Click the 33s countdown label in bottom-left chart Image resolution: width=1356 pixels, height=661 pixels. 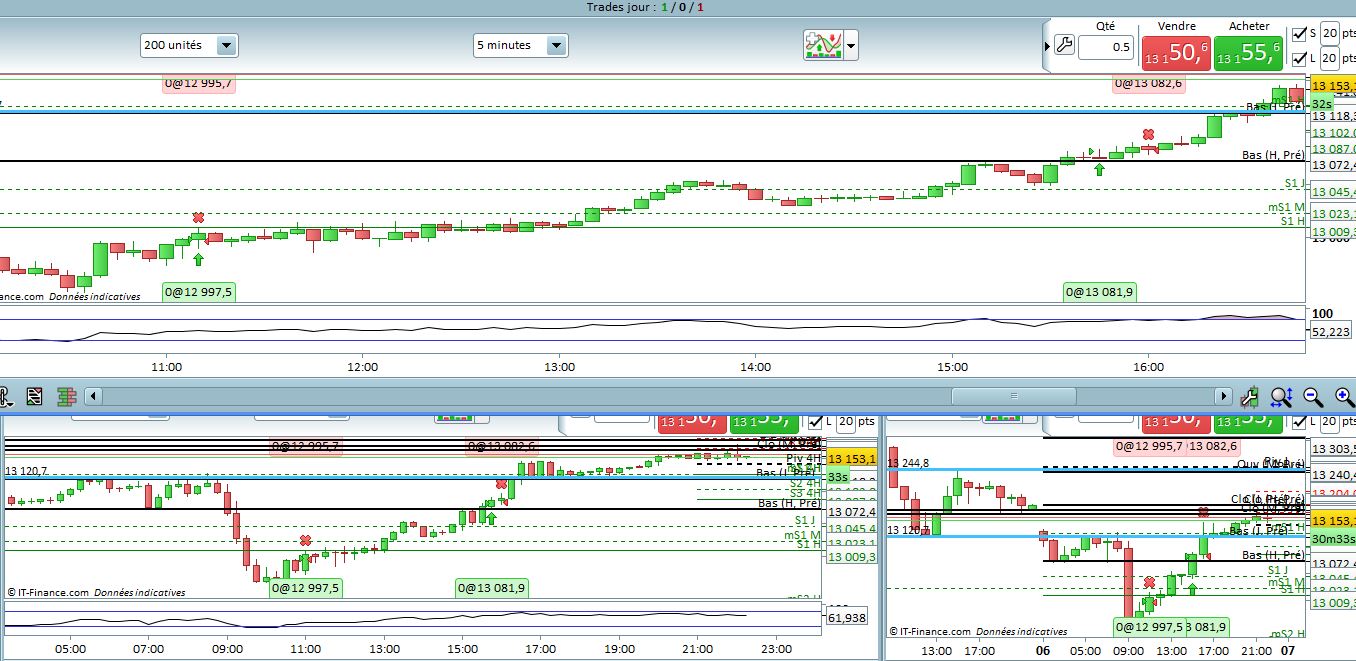click(x=838, y=476)
